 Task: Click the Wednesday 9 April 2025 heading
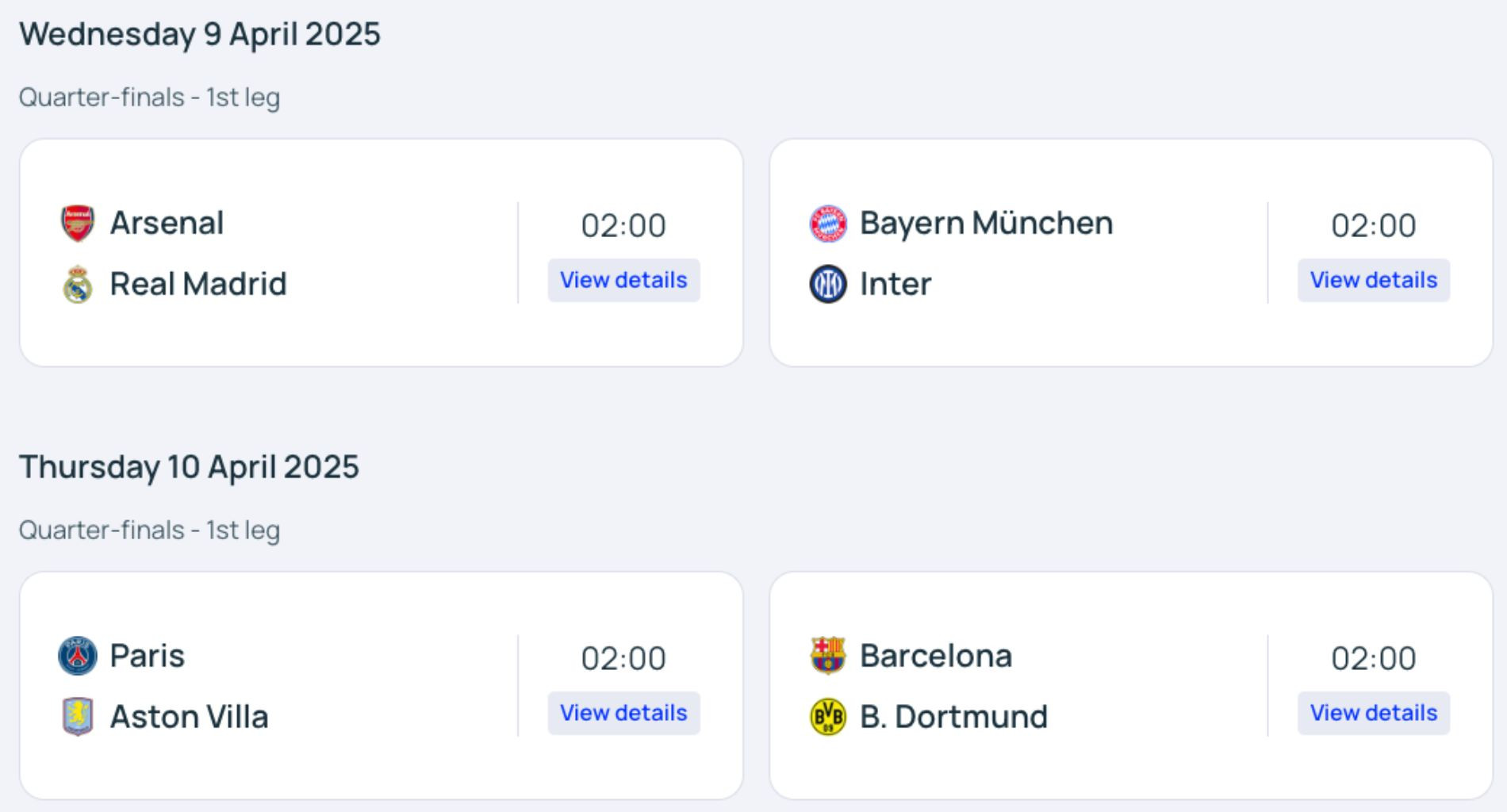click(200, 34)
